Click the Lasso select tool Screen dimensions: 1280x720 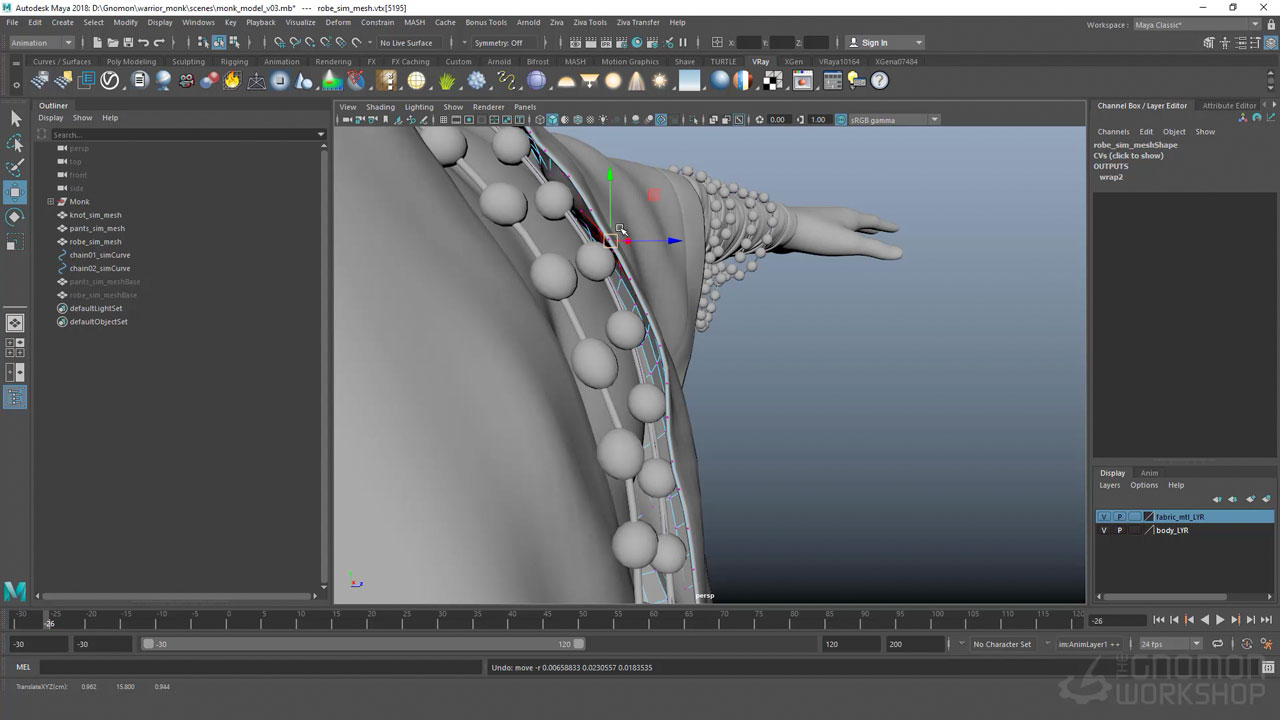tap(15, 143)
